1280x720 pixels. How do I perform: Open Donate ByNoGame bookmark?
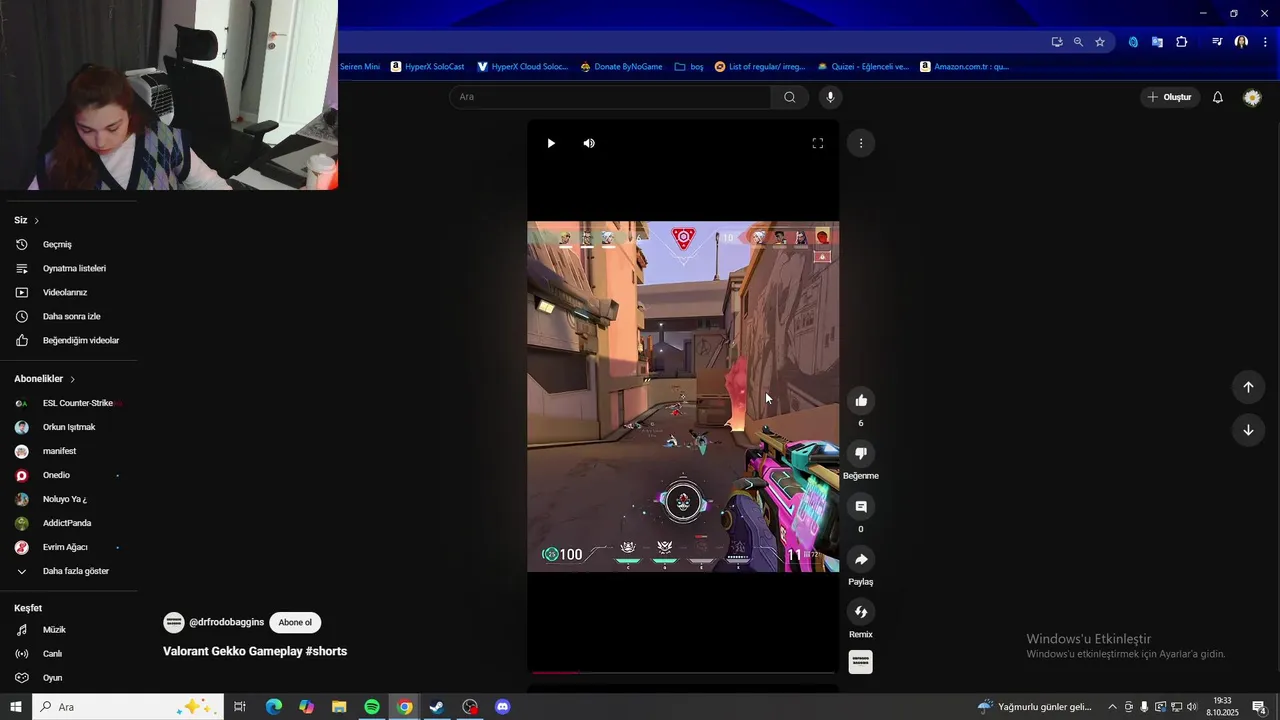[x=621, y=67]
